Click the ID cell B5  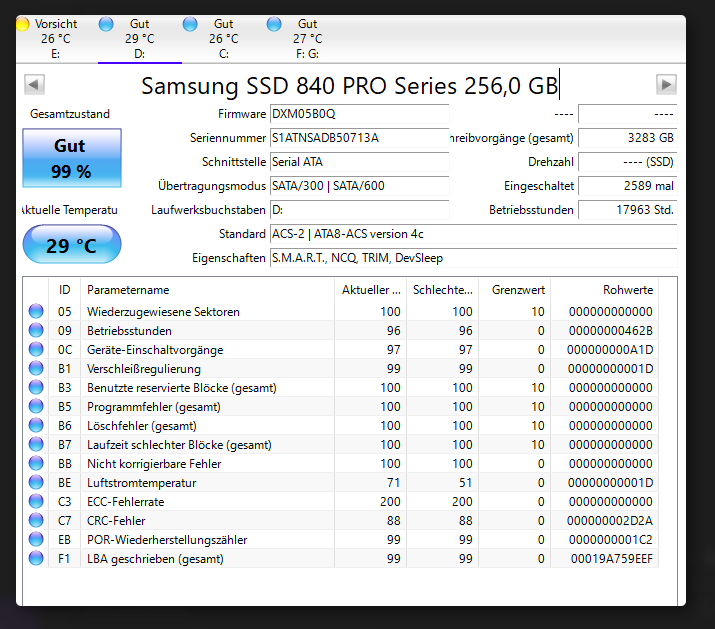click(64, 407)
